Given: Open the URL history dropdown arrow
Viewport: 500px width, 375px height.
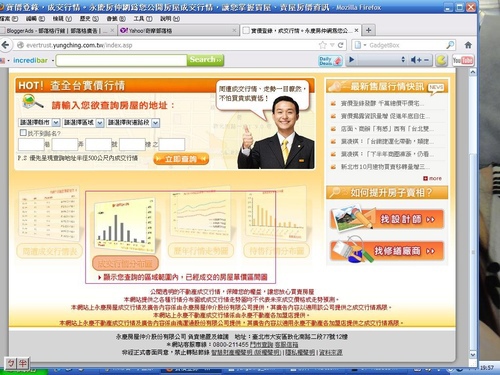Looking at the screenshot, I should [332, 45].
